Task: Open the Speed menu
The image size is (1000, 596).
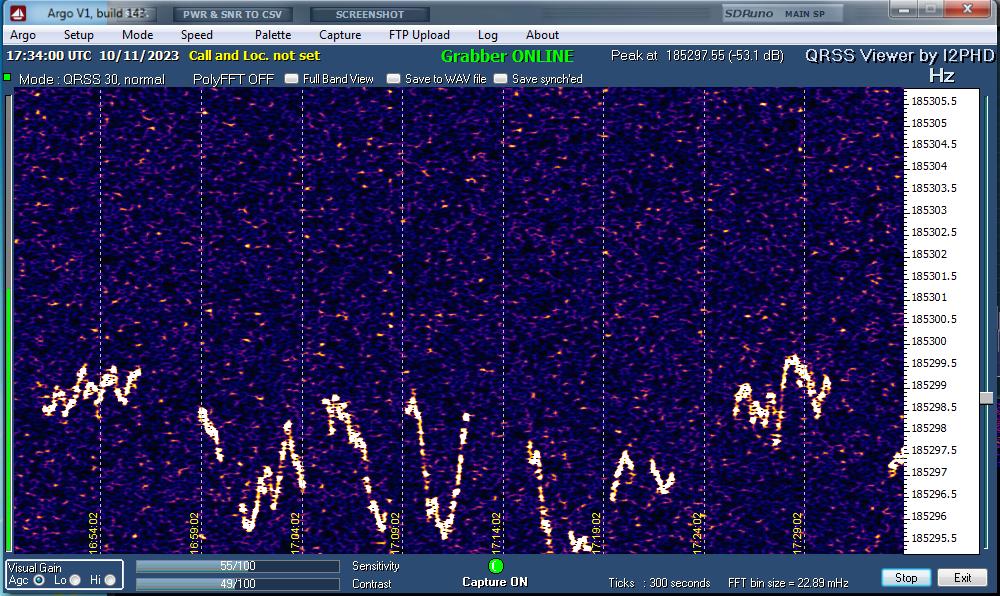Action: tap(196, 35)
